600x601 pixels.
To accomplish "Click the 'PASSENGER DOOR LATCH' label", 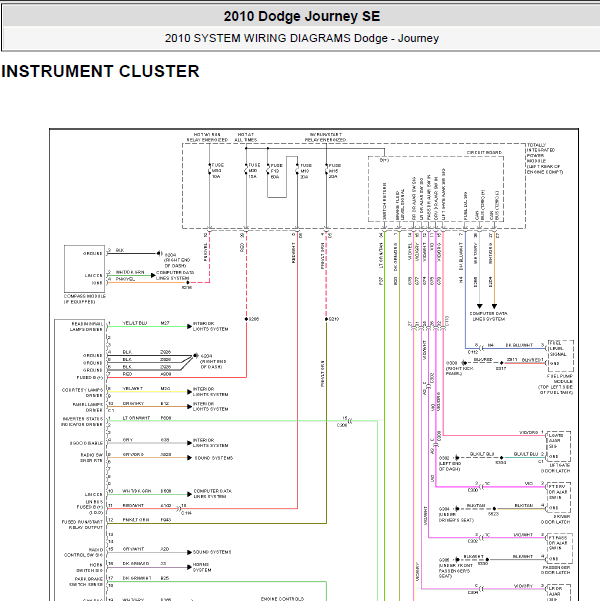I will coord(556,570).
